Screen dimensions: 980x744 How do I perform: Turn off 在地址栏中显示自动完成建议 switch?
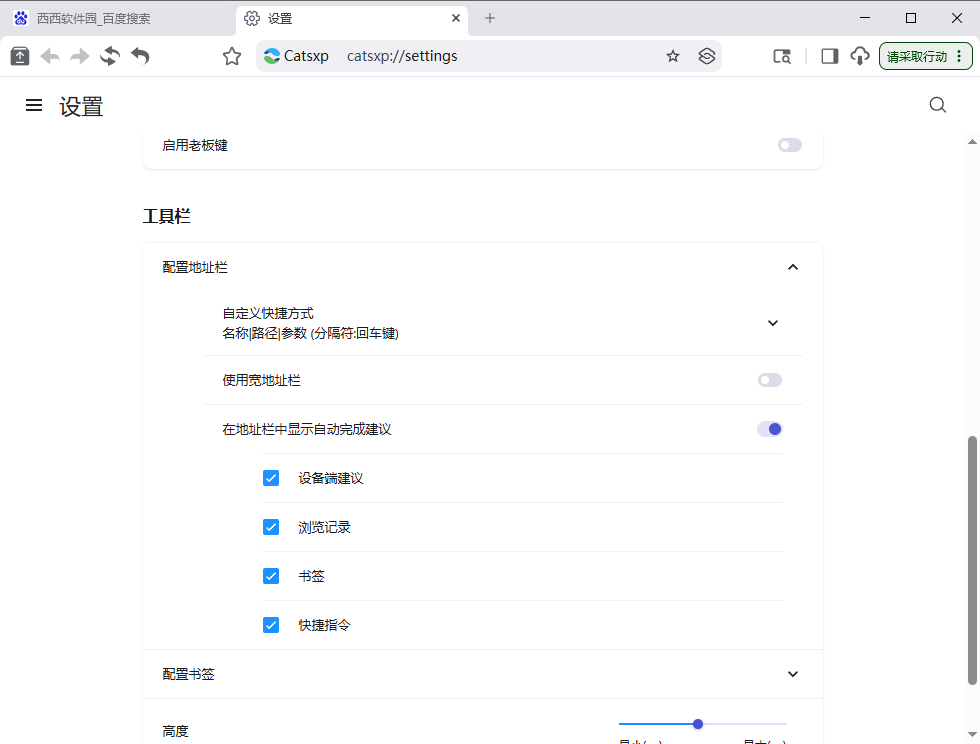tap(769, 429)
